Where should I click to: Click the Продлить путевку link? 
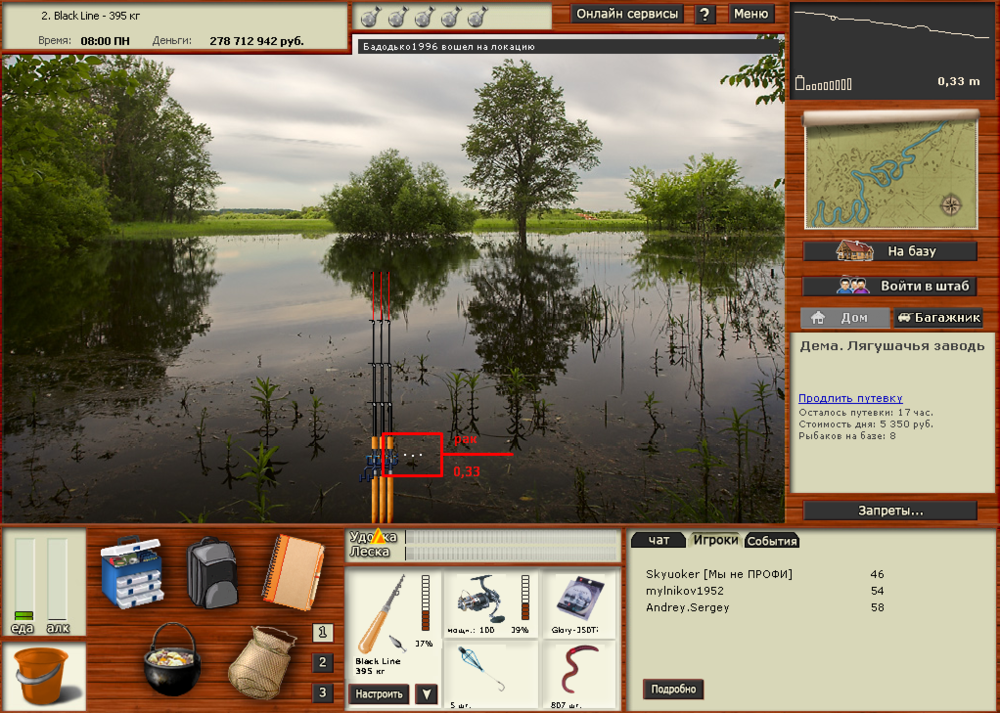pos(850,398)
